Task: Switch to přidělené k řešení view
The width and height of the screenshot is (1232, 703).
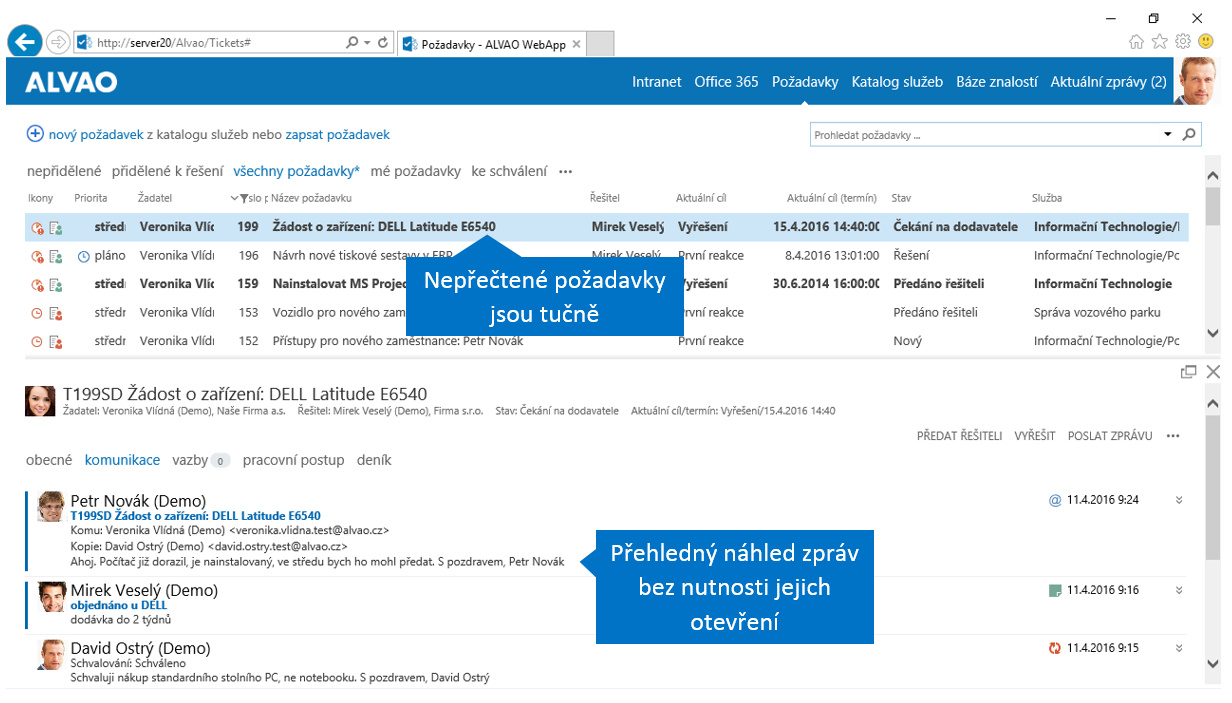Action: (x=167, y=172)
